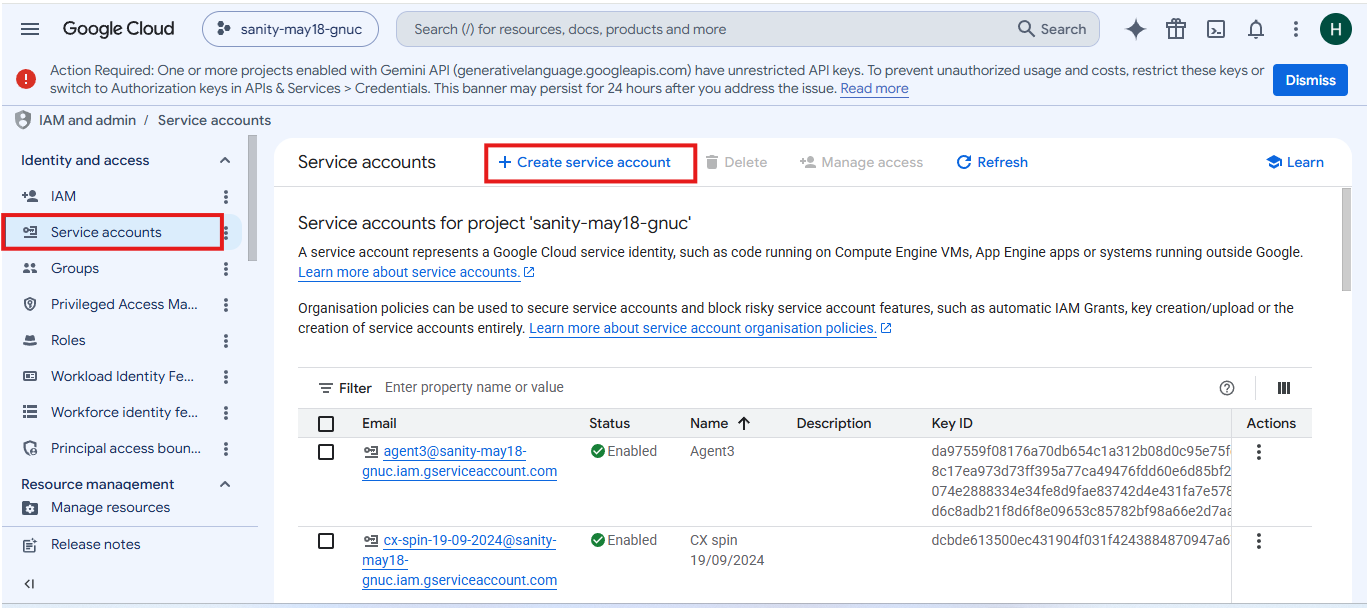Open project selector sanity-may18-gnuc
This screenshot has height=608, width=1367.
[290, 29]
